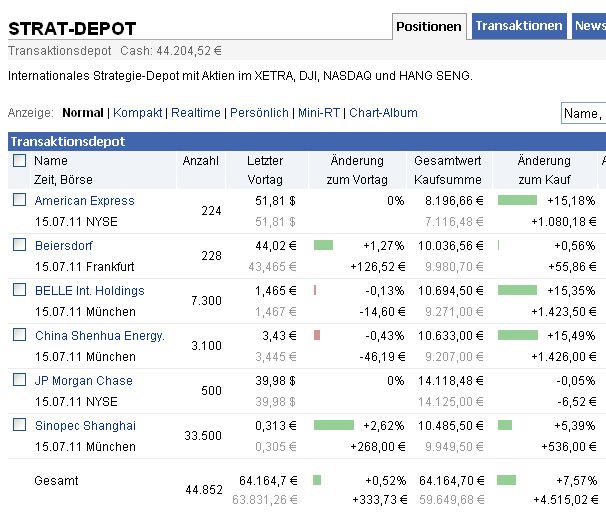Click American Express quantity 224

[x=211, y=211]
